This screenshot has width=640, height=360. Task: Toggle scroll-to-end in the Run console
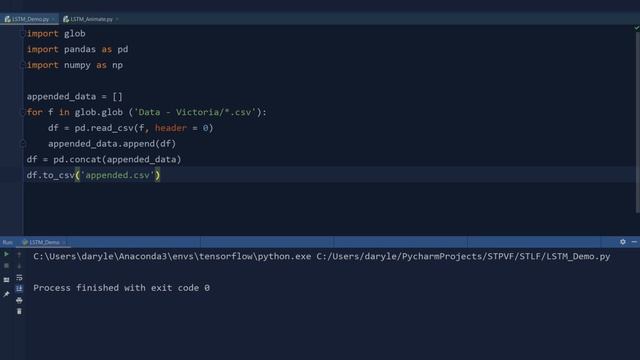(19, 289)
